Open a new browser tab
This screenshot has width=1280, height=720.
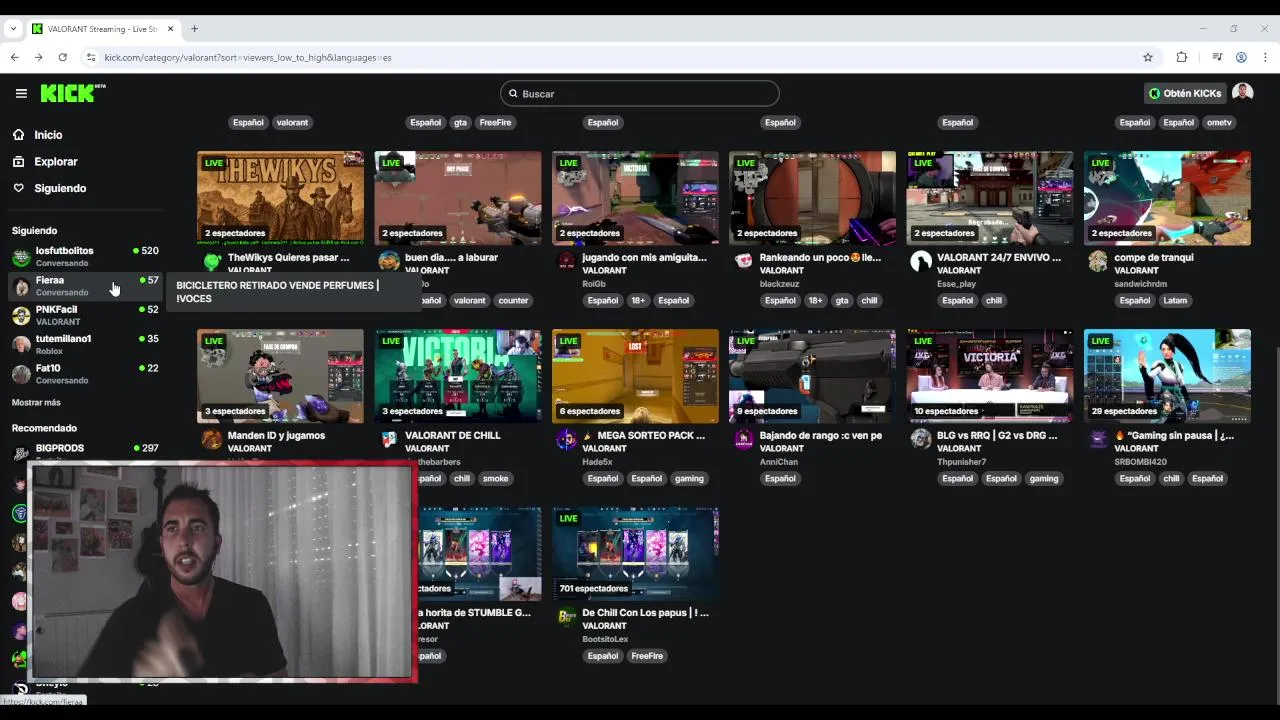click(x=194, y=29)
